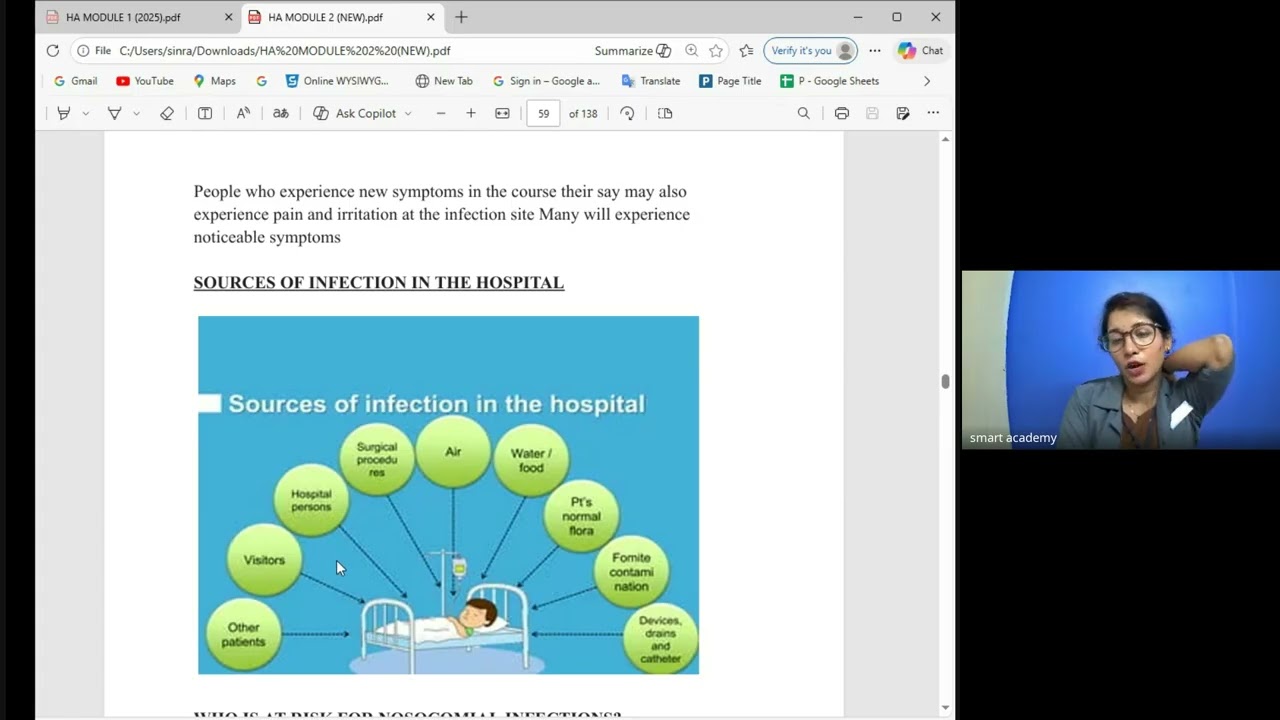Image resolution: width=1280 pixels, height=720 pixels.
Task: Click the scrollbar down arrow
Action: tap(945, 708)
